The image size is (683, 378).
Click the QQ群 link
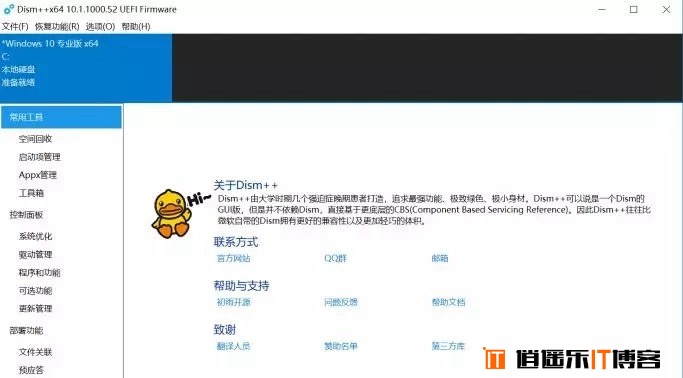click(x=335, y=258)
